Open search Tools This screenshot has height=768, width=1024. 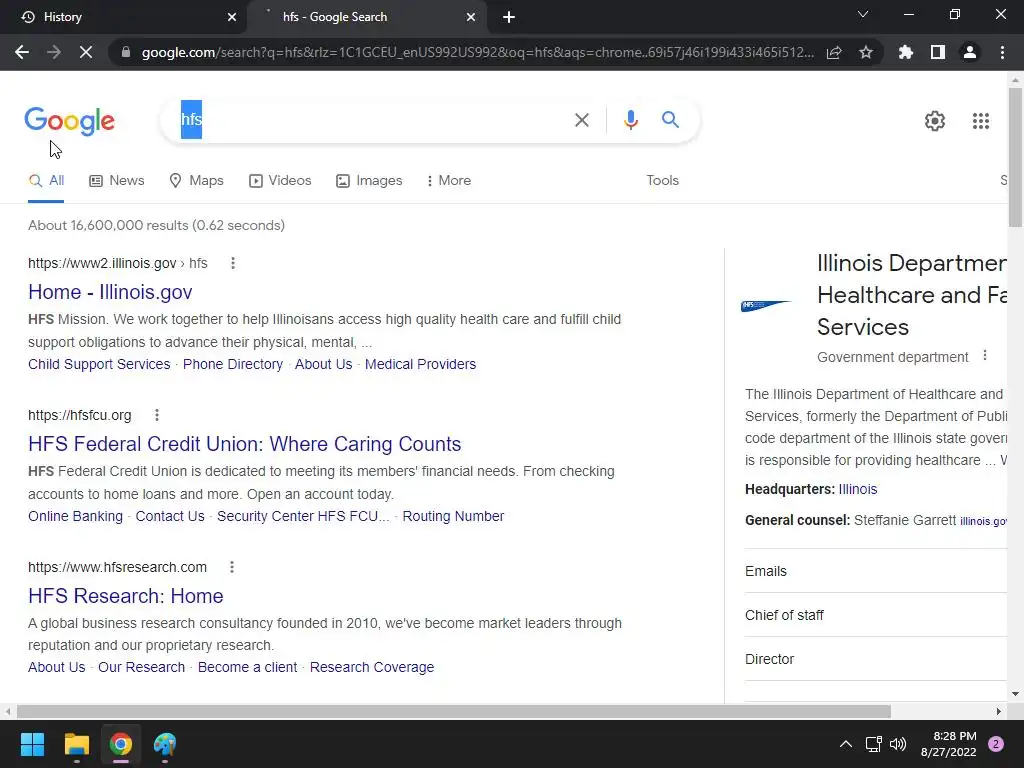point(662,180)
